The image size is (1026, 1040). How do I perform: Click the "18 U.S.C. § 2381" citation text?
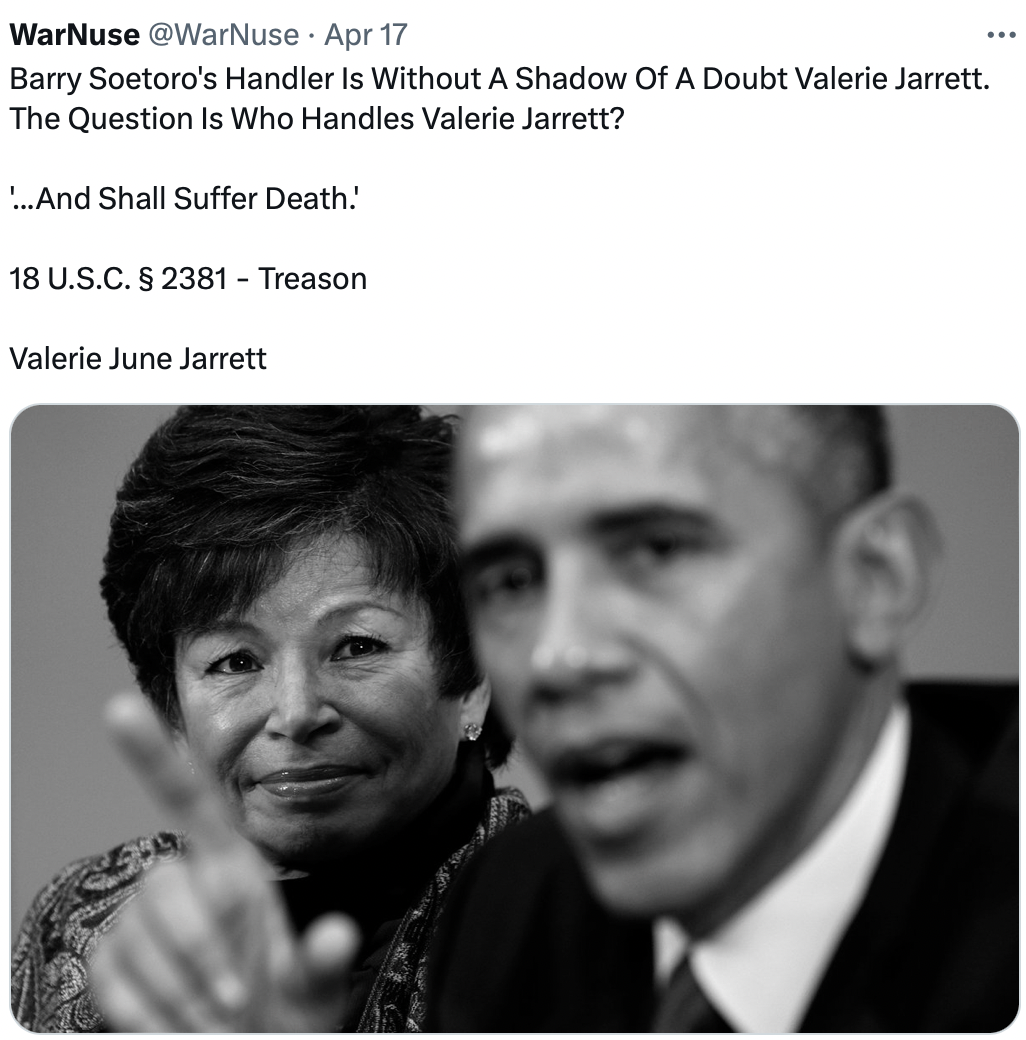click(119, 279)
